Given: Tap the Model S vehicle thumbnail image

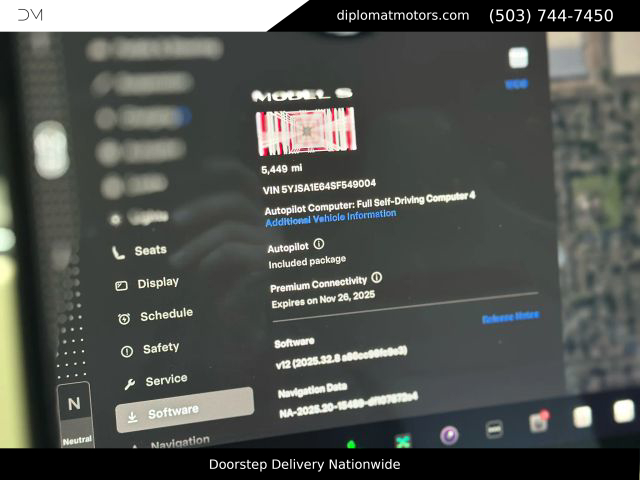Looking at the screenshot, I should pos(306,131).
